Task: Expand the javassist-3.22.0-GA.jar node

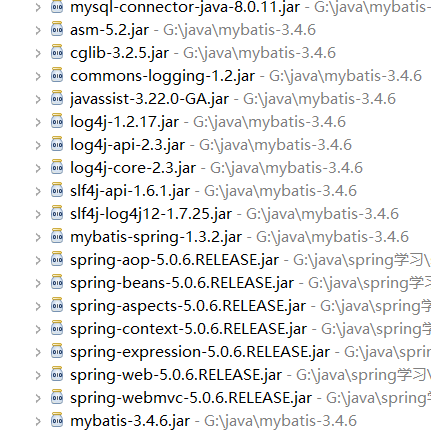Action: 38,99
